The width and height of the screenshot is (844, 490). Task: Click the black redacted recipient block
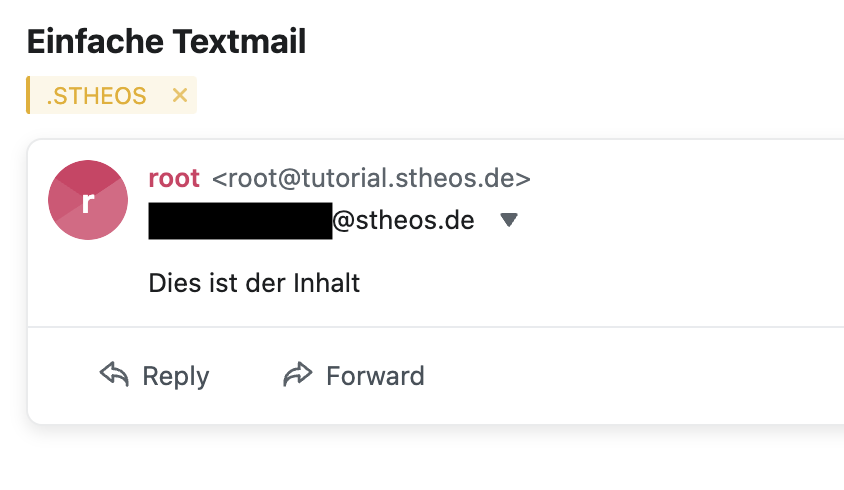click(240, 220)
